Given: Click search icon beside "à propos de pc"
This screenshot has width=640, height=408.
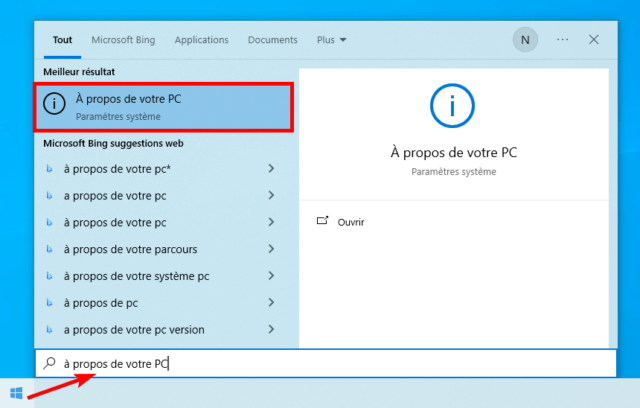Looking at the screenshot, I should tap(49, 302).
